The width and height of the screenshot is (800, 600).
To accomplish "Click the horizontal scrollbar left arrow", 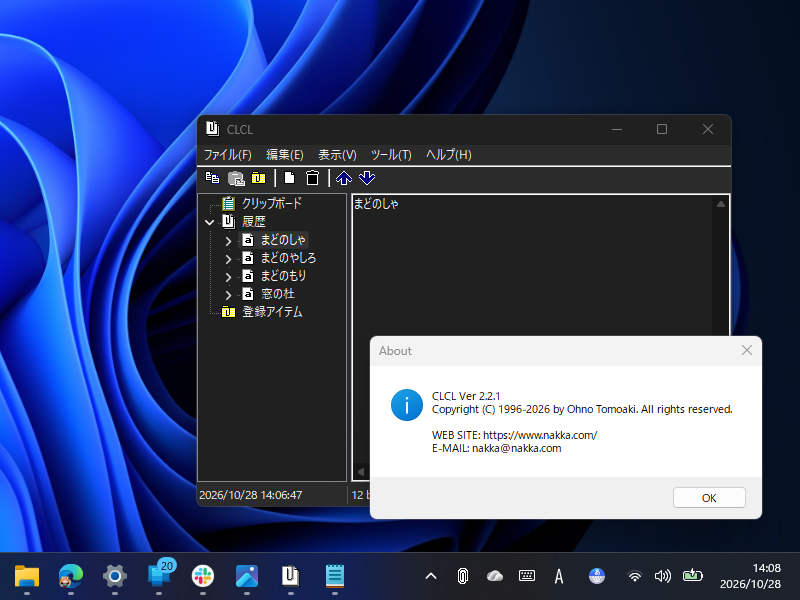I will pyautogui.click(x=361, y=472).
